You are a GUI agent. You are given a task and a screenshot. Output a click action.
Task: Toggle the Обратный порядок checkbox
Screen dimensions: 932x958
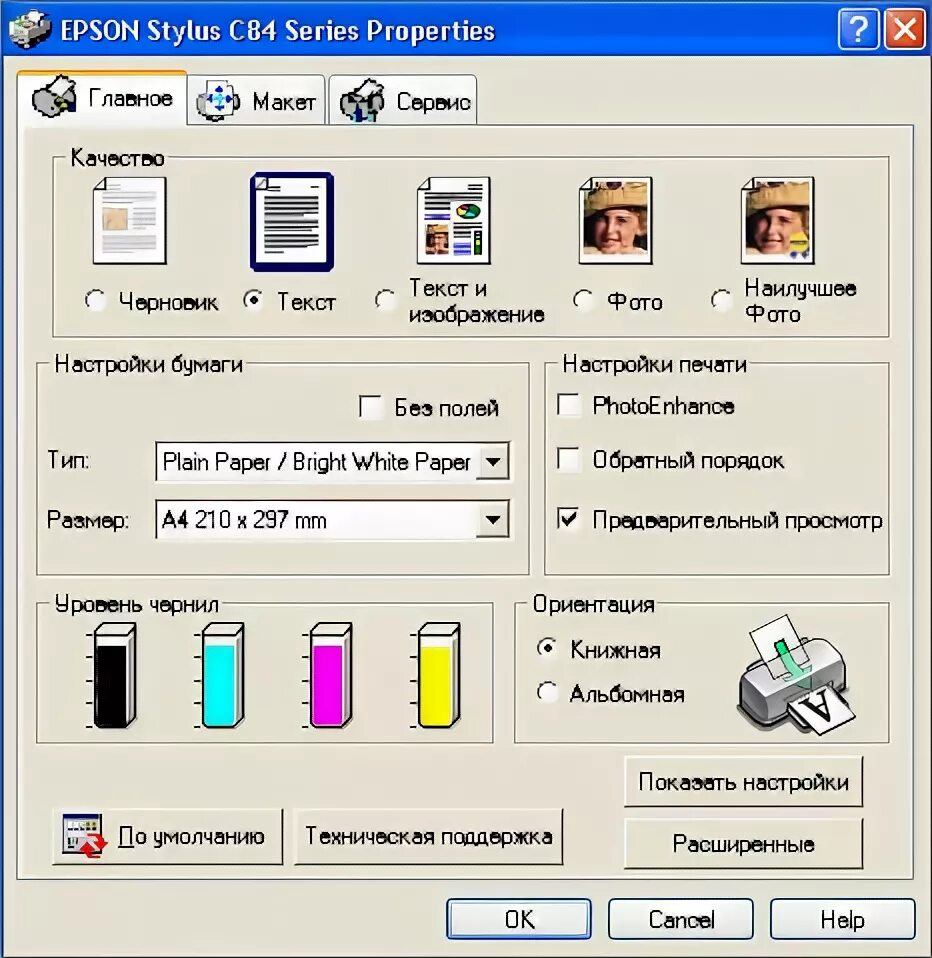(x=569, y=459)
